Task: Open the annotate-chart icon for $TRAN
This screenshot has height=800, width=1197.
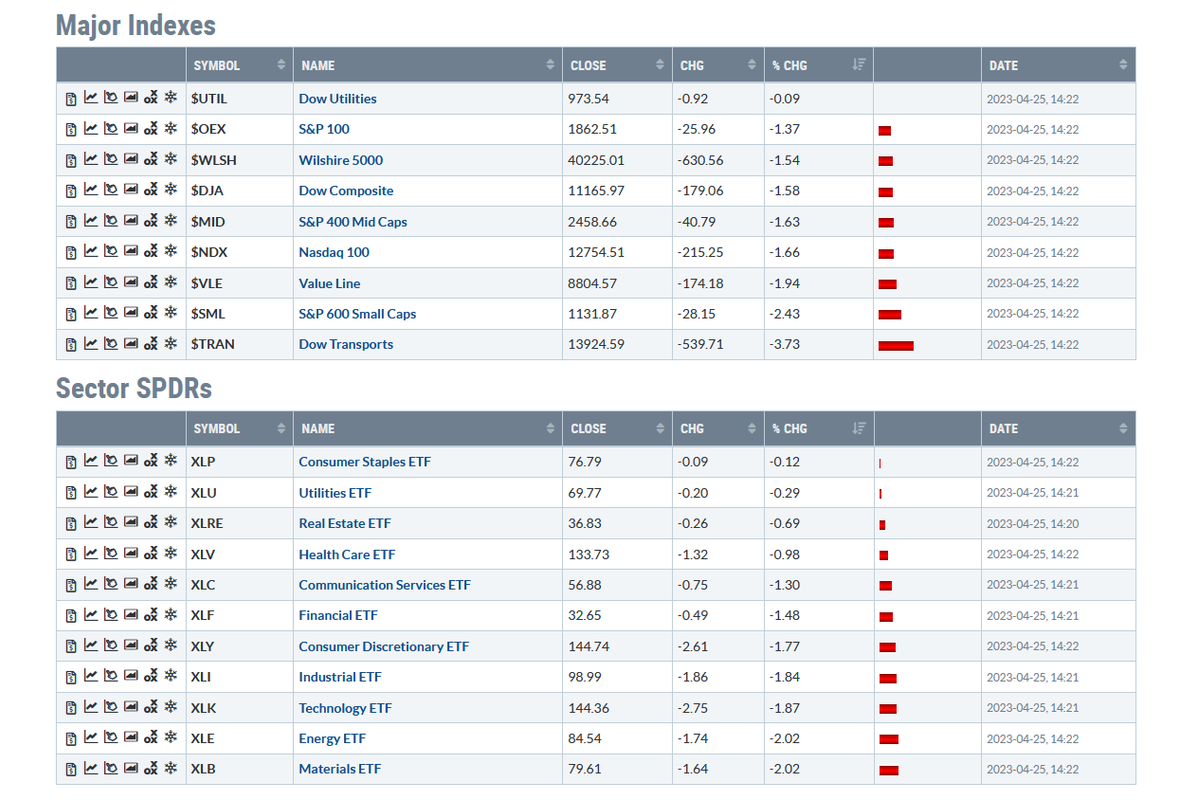Action: pyautogui.click(x=111, y=344)
